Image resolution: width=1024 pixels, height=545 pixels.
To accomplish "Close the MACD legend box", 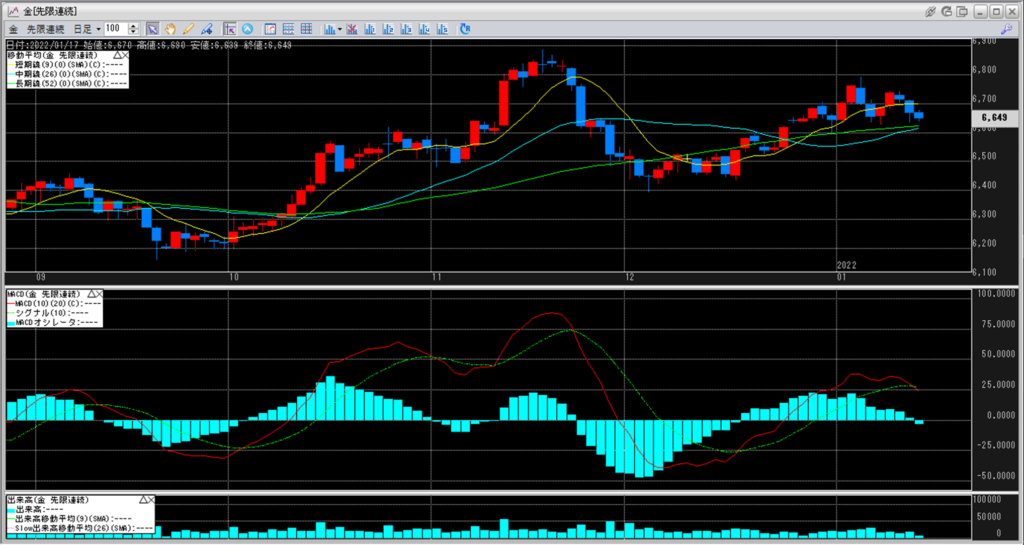I will coord(100,293).
